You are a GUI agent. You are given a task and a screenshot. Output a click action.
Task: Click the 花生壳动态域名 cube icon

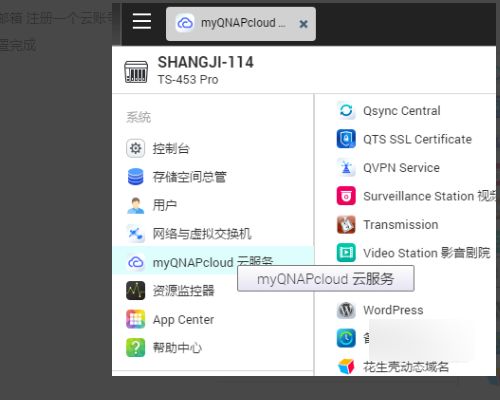point(346,367)
